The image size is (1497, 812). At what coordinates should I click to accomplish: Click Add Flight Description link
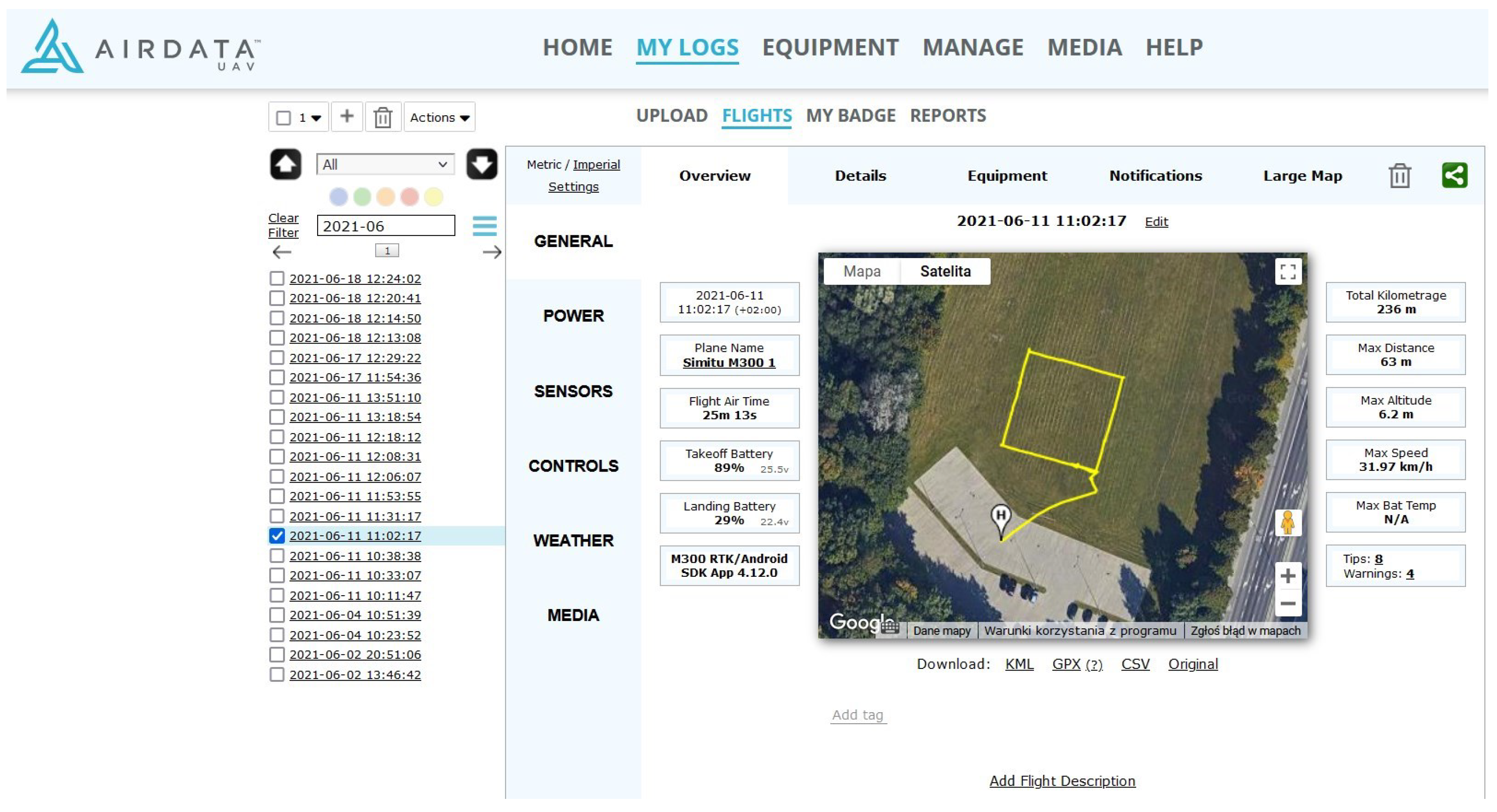coord(1062,781)
